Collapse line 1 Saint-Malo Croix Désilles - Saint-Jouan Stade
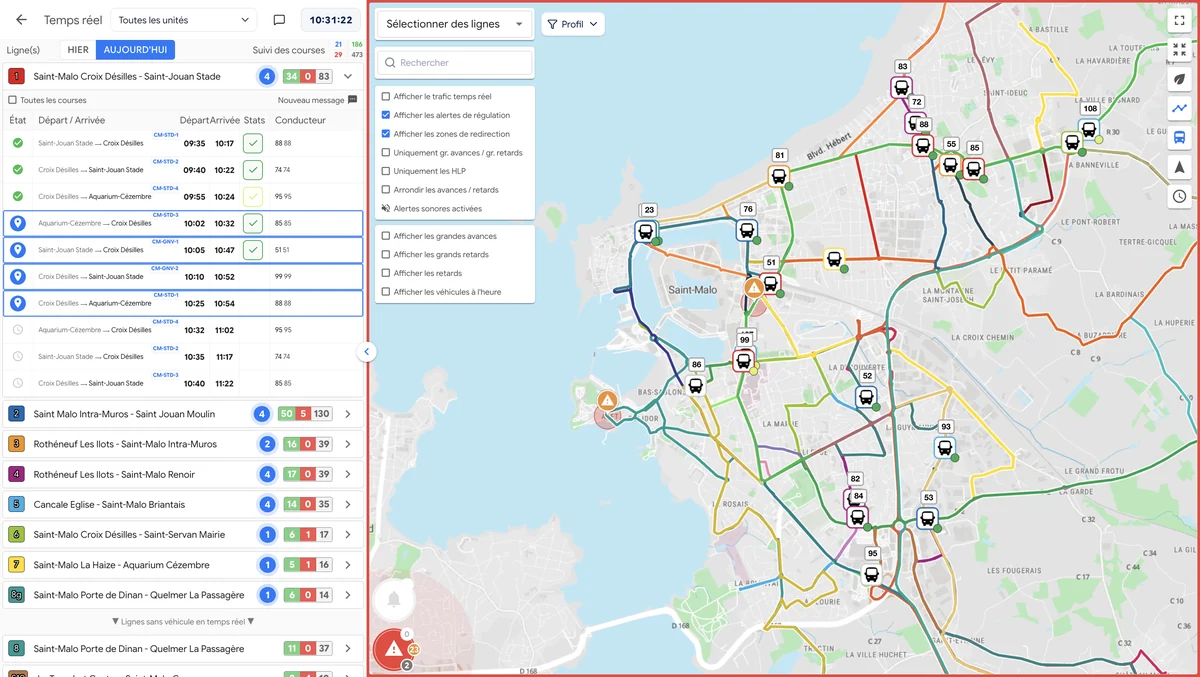This screenshot has width=1200, height=677. 348,76
